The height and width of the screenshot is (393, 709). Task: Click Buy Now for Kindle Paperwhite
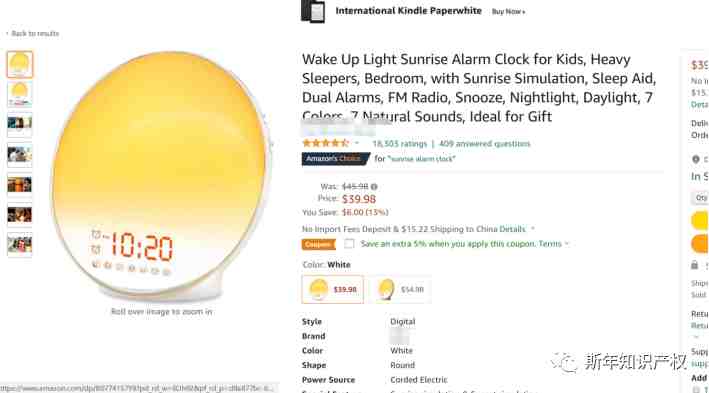click(x=508, y=12)
